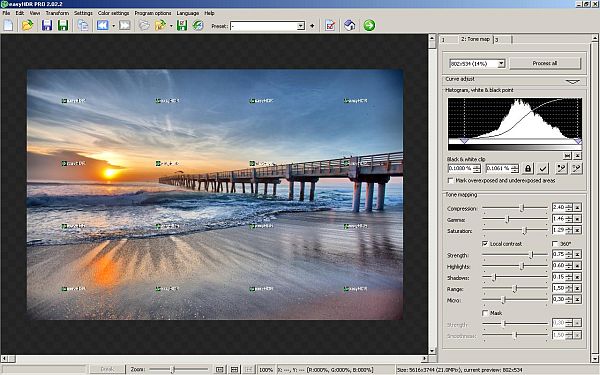This screenshot has width=600, height=375.
Task: Click the checkmark icon under the histogram
Action: coord(543,168)
